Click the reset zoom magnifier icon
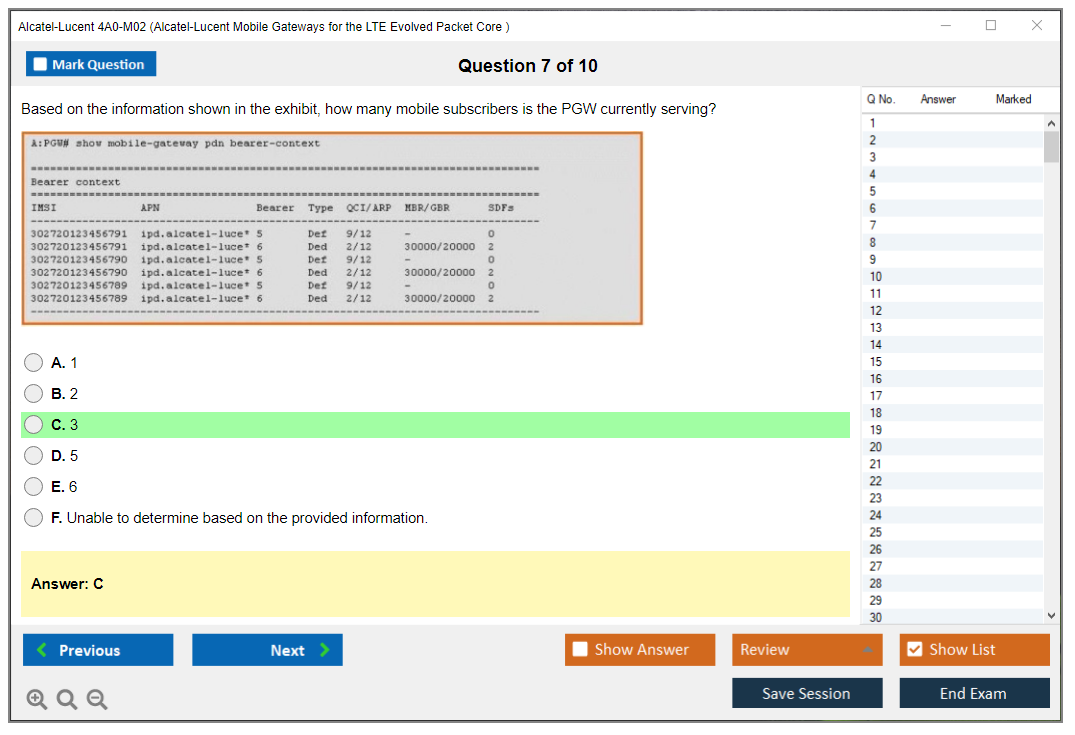This screenshot has width=1075, height=735. (x=67, y=700)
